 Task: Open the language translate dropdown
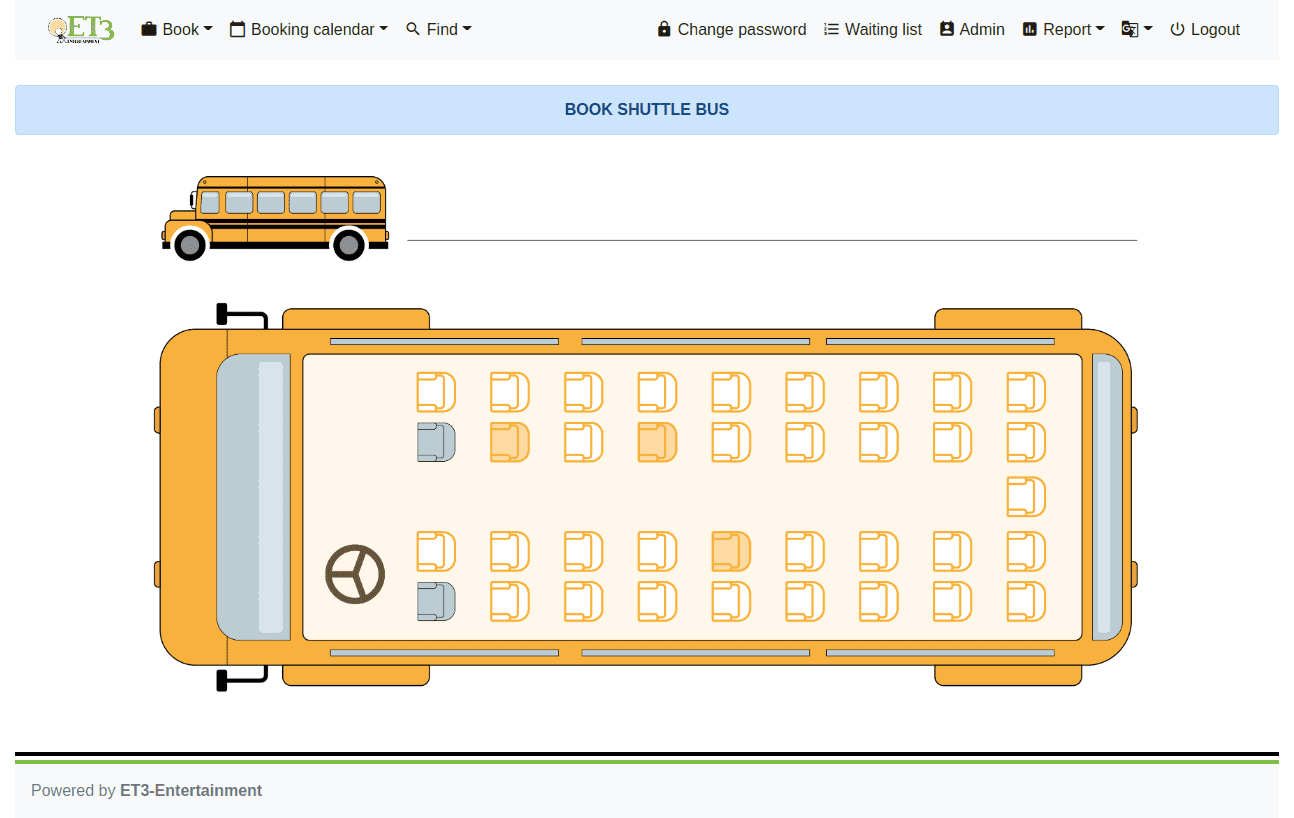[x=1137, y=29]
